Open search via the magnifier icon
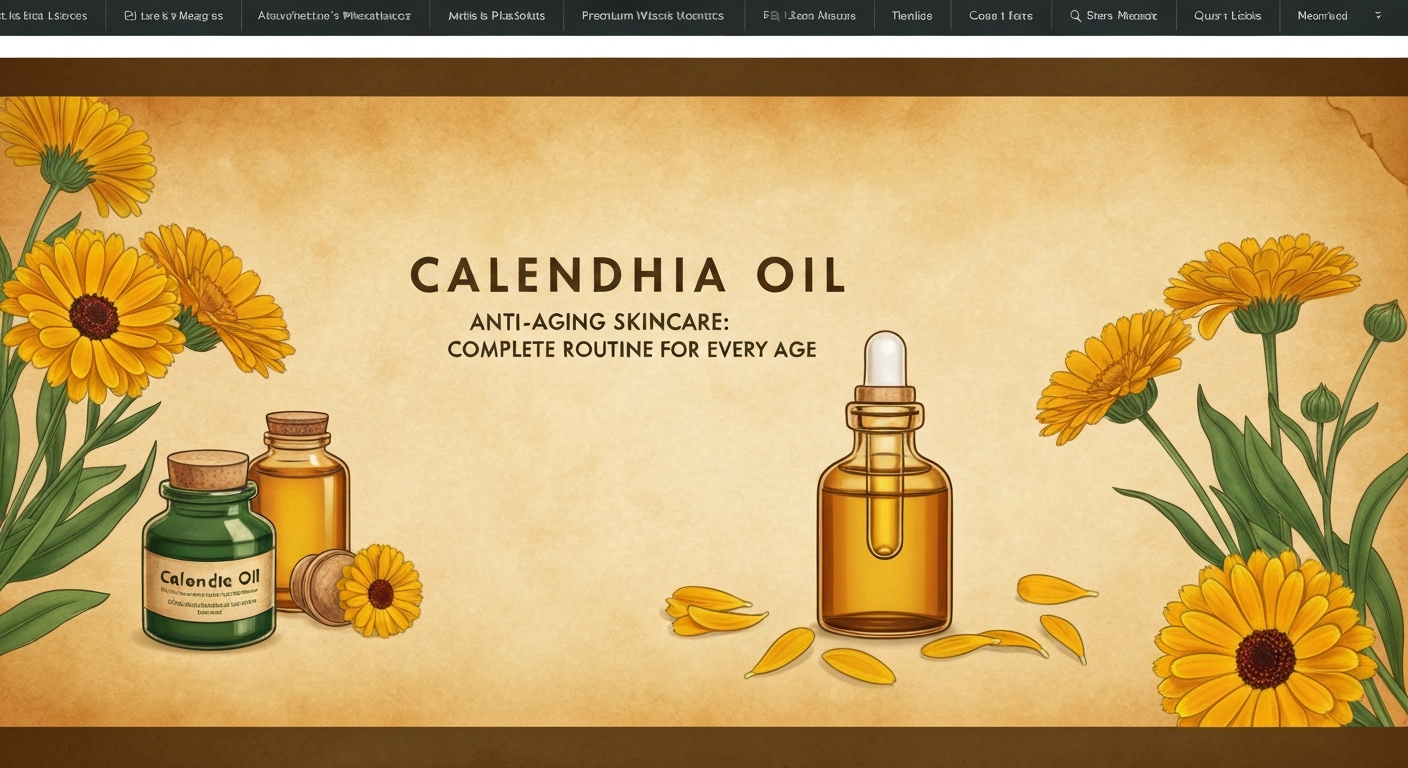Screen dimensions: 1408x768 [1074, 16]
